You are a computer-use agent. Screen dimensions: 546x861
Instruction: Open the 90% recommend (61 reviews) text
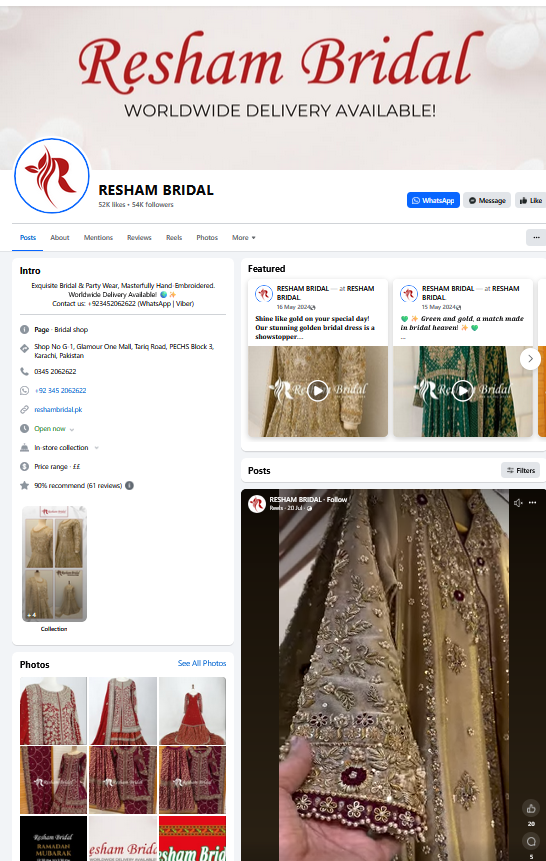[78, 485]
